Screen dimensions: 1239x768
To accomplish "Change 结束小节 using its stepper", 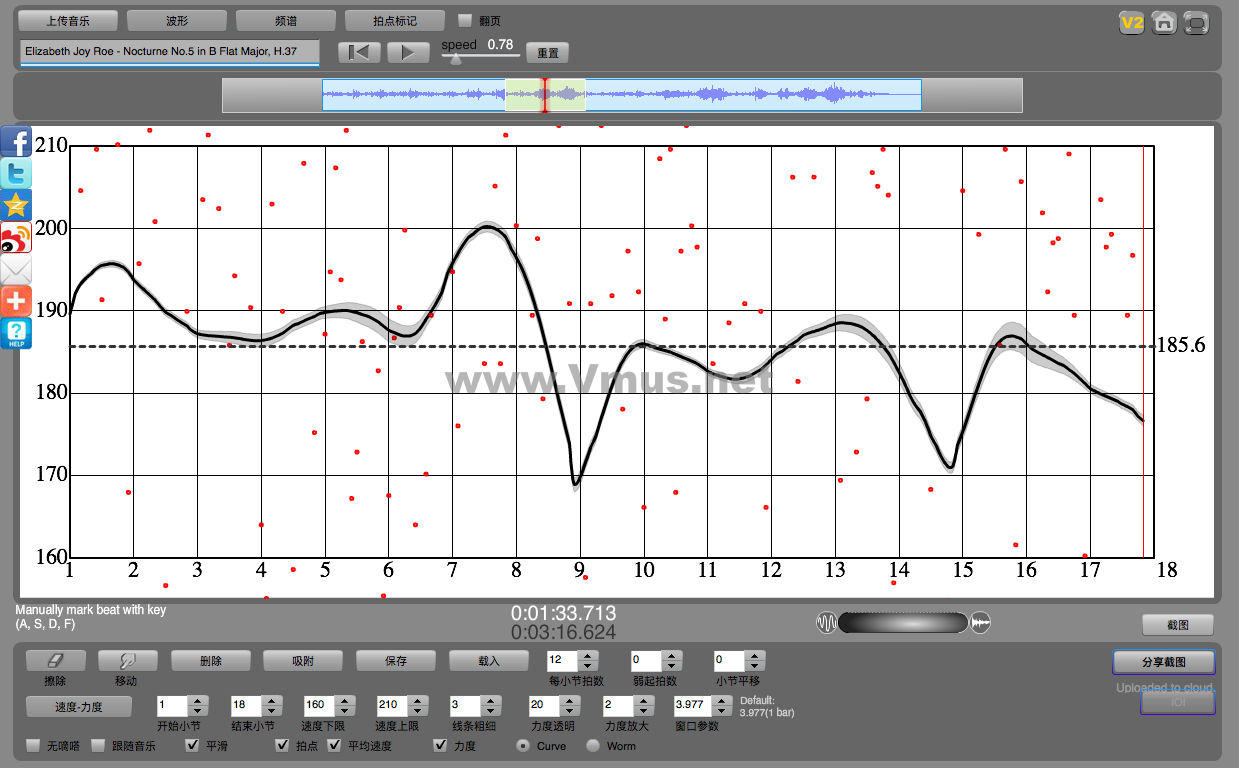I will pos(273,705).
